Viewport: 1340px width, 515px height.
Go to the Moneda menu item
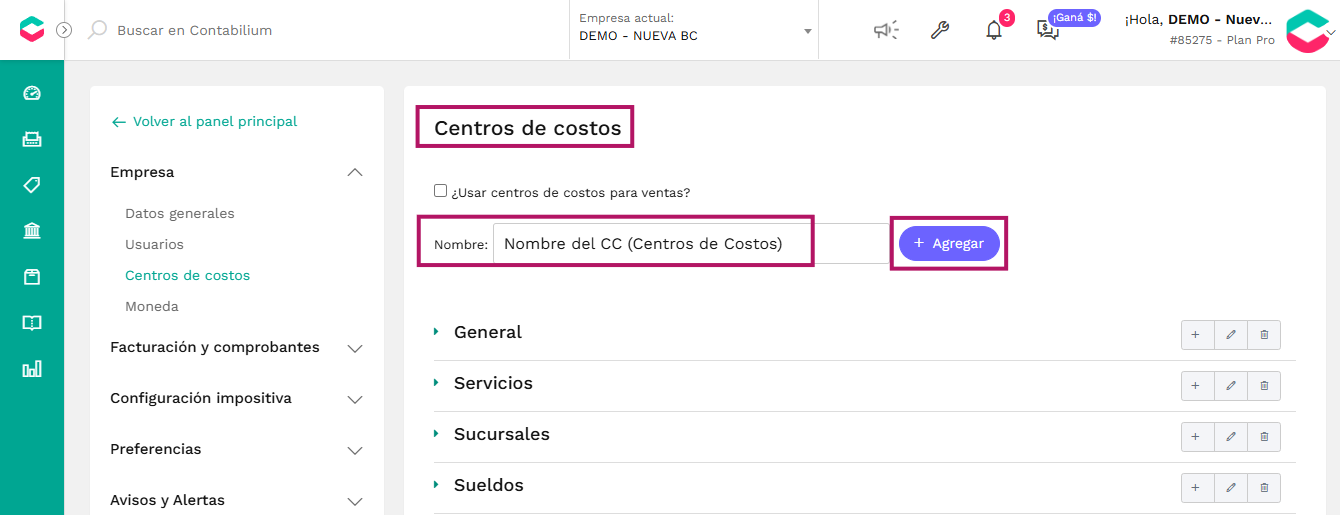152,306
